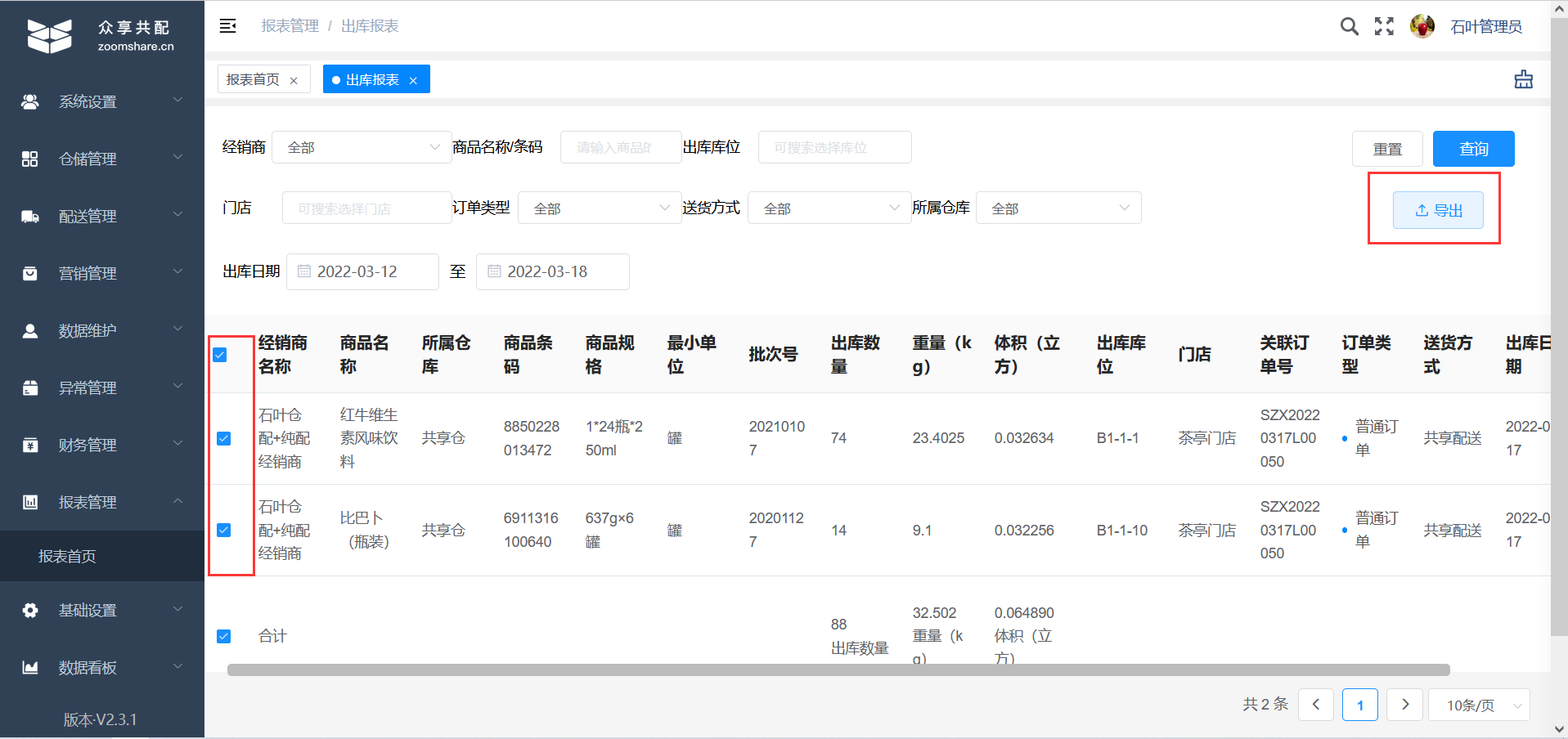Open the 财务管理 sidebar icon
The width and height of the screenshot is (1568, 739).
click(30, 445)
